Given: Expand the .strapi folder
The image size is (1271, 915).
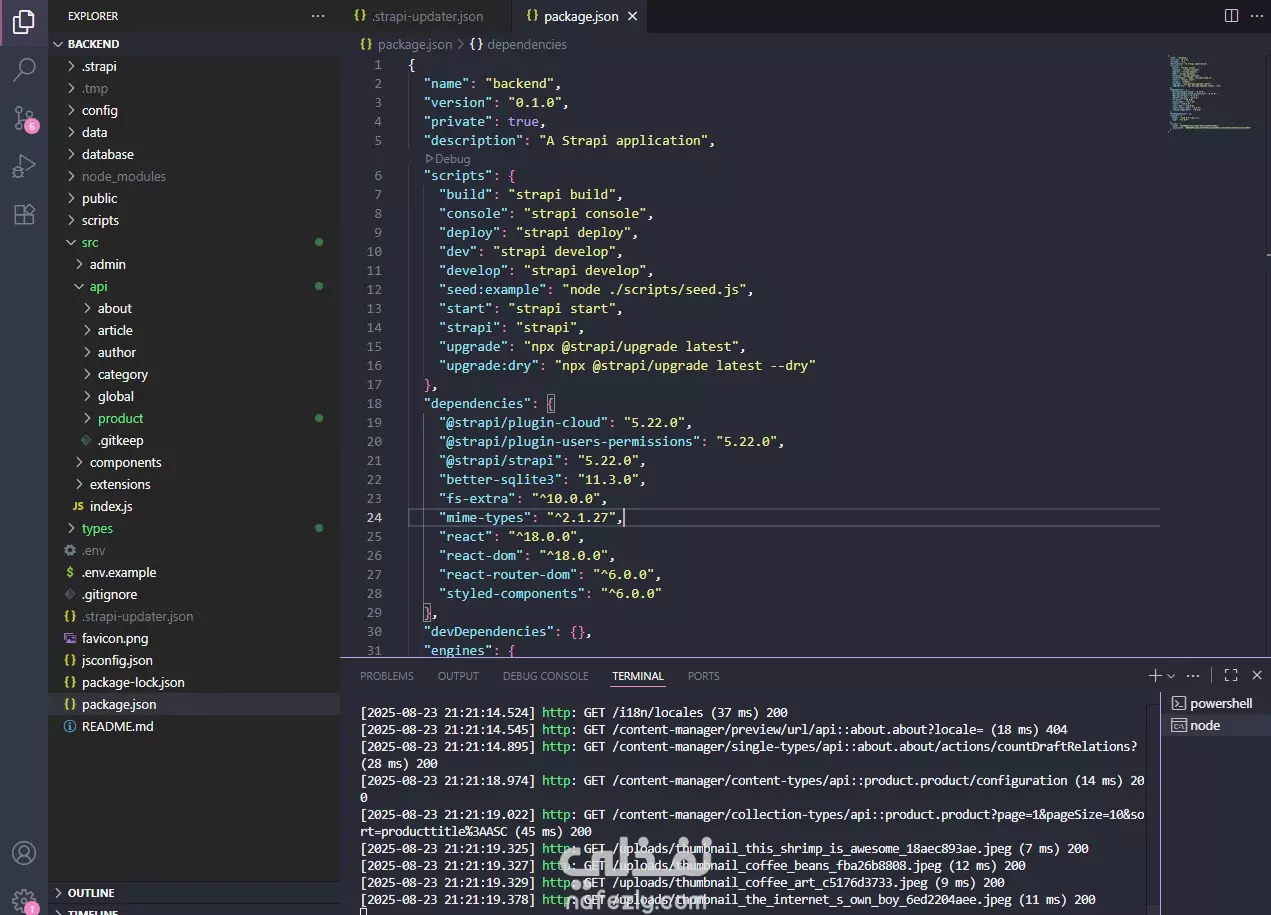Looking at the screenshot, I should [194, 66].
